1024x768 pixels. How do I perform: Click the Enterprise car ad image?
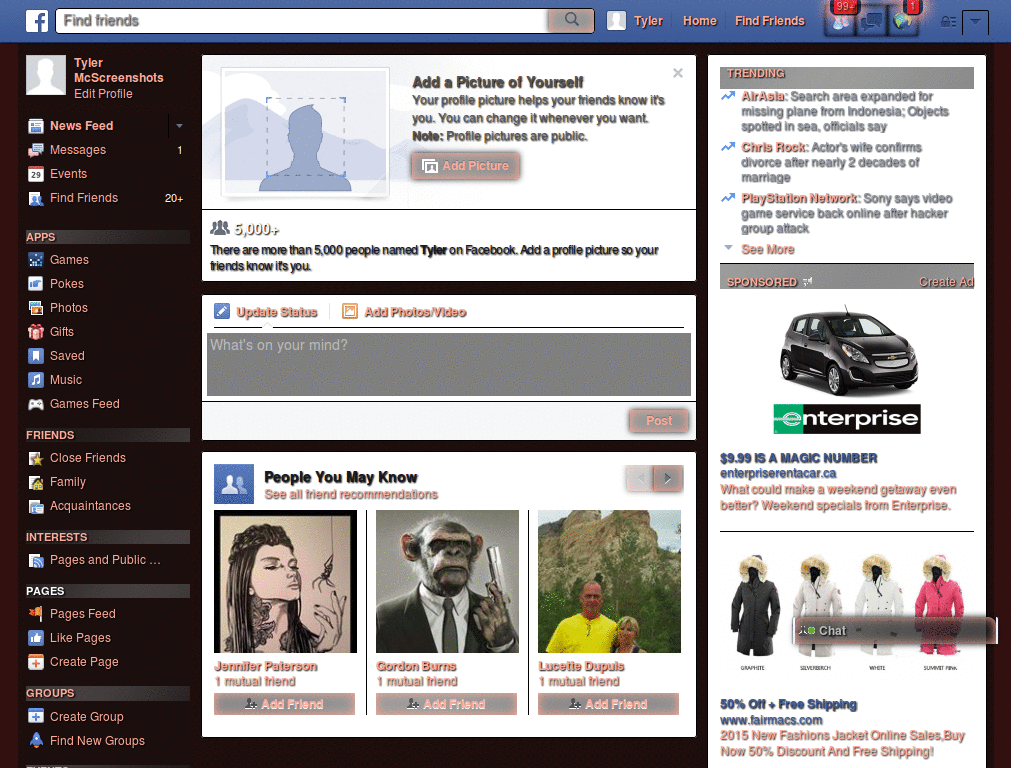click(848, 371)
